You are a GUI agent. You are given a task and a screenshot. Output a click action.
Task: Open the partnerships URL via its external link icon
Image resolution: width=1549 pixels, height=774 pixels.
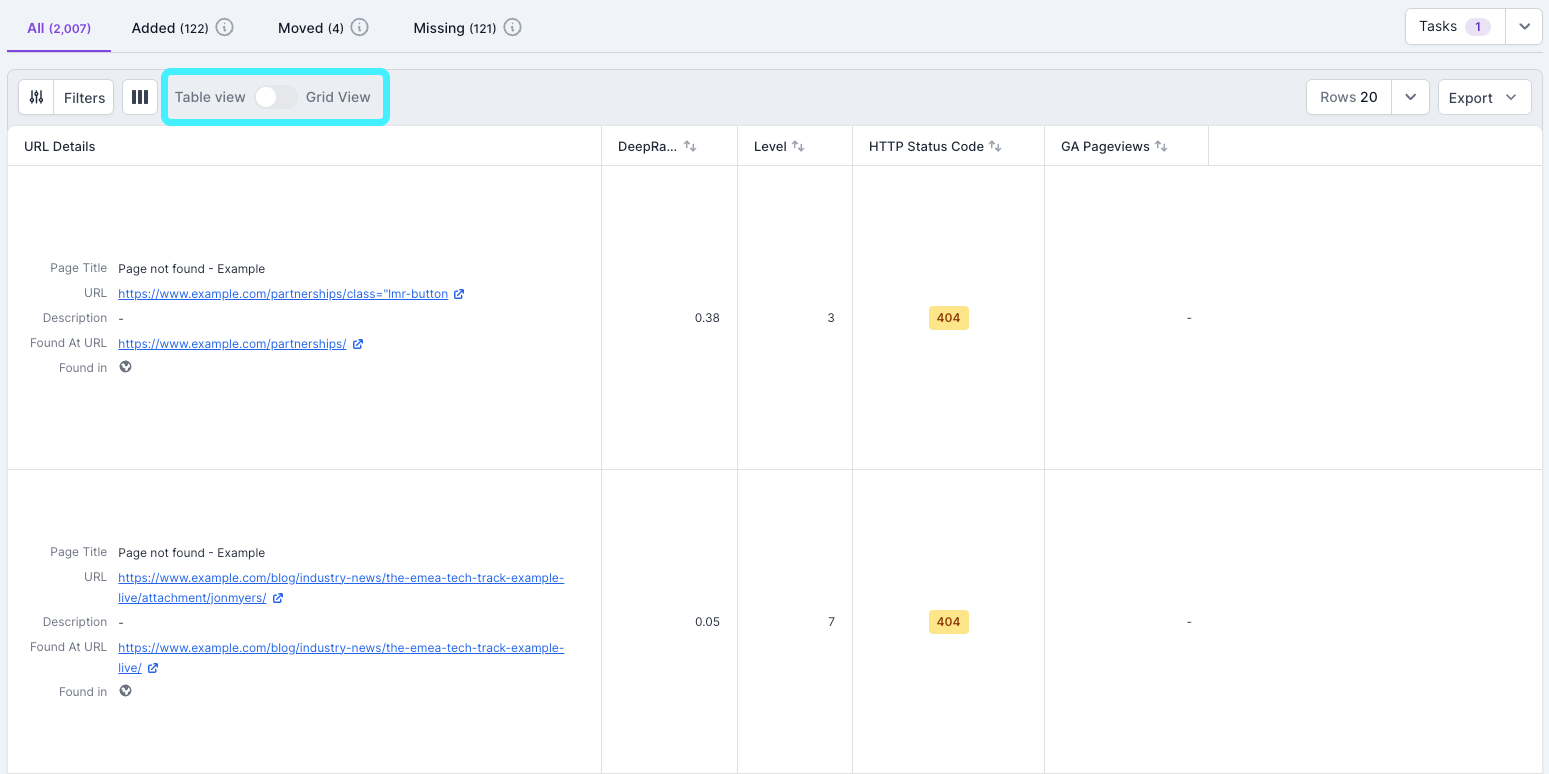tap(459, 293)
